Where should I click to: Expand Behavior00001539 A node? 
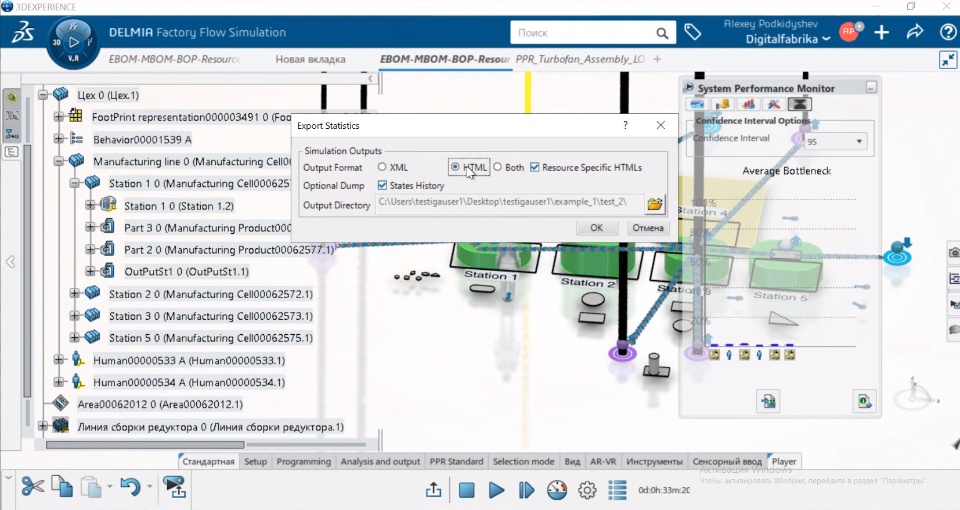pyautogui.click(x=58, y=139)
